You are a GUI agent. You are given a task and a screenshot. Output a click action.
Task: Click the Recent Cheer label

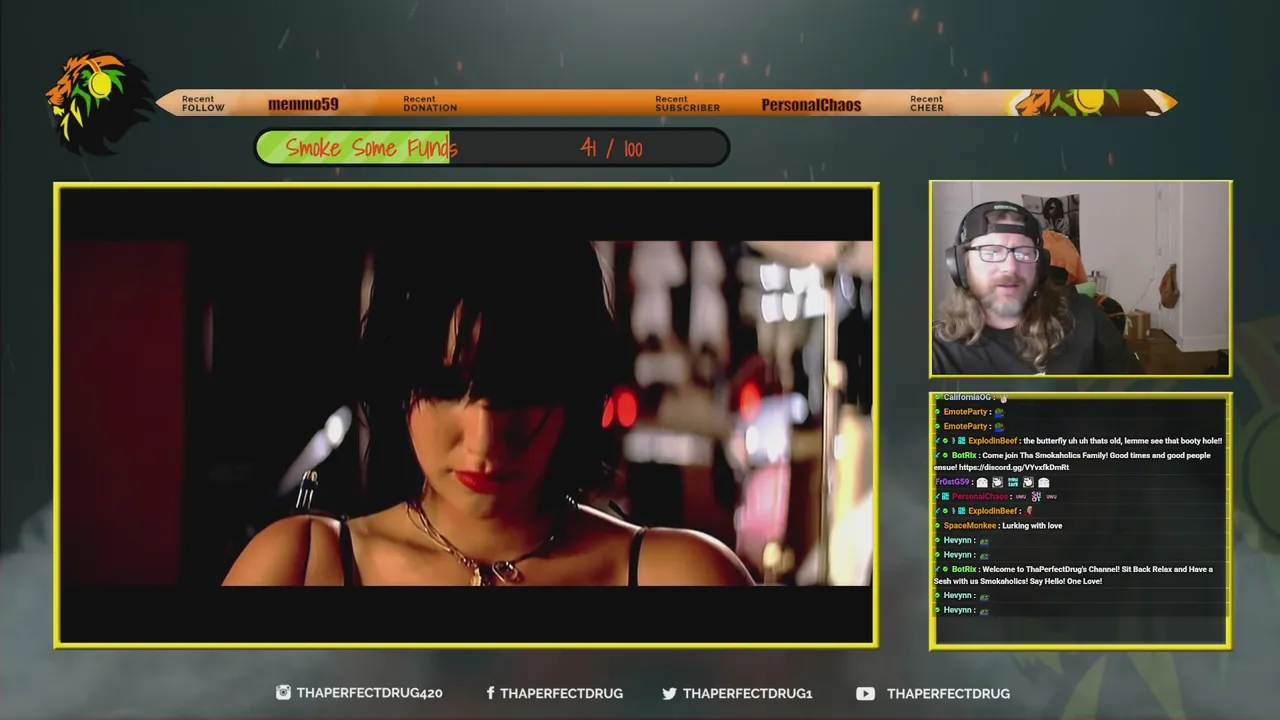(927, 103)
